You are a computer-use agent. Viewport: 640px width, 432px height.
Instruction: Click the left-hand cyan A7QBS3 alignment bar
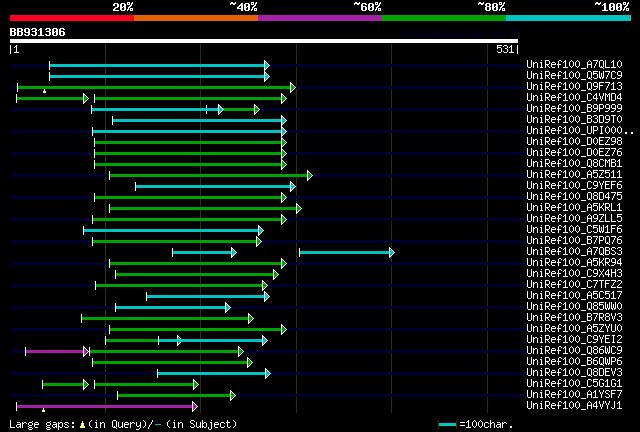204,253
